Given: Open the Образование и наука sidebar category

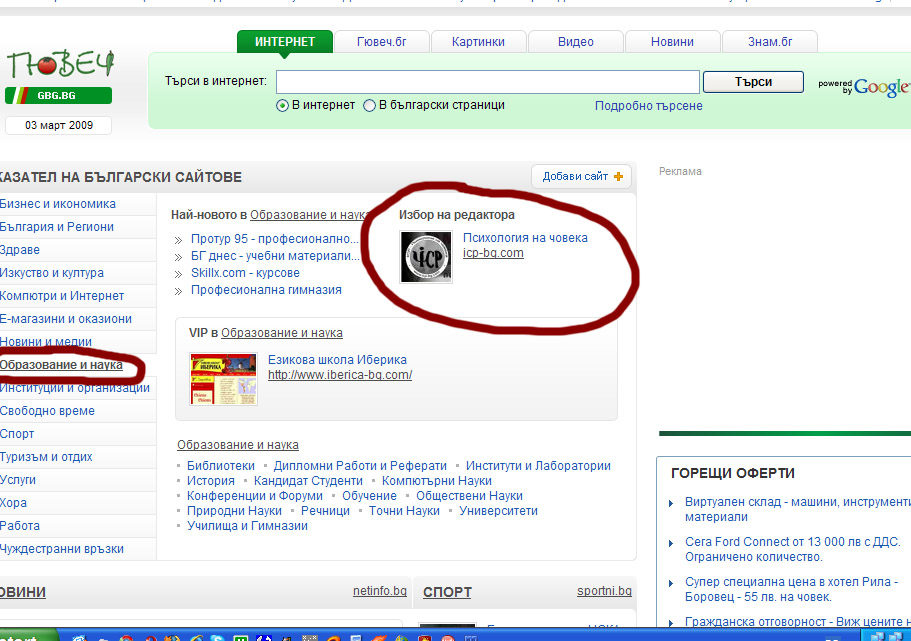Looking at the screenshot, I should coord(61,365).
